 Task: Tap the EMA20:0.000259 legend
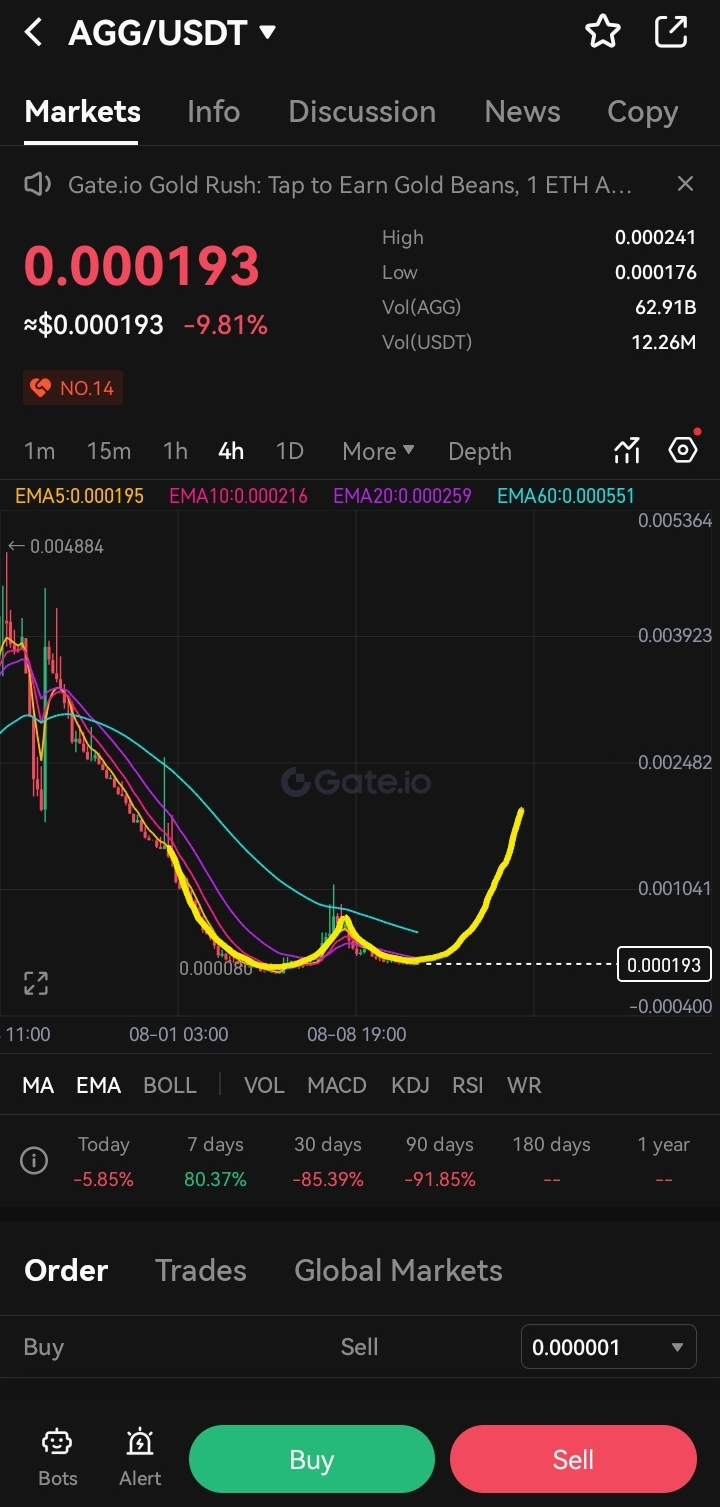[x=402, y=495]
